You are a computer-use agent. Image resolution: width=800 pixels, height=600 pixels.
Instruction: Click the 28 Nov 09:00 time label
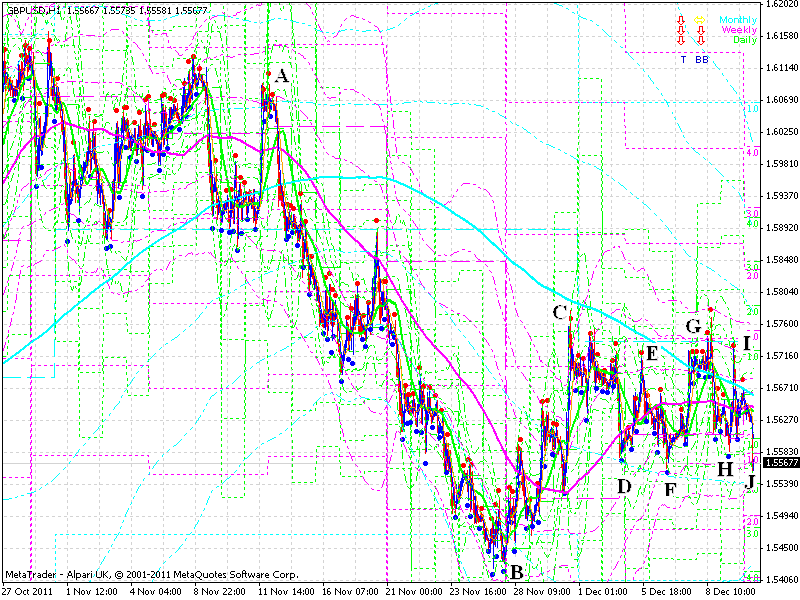pyautogui.click(x=542, y=592)
